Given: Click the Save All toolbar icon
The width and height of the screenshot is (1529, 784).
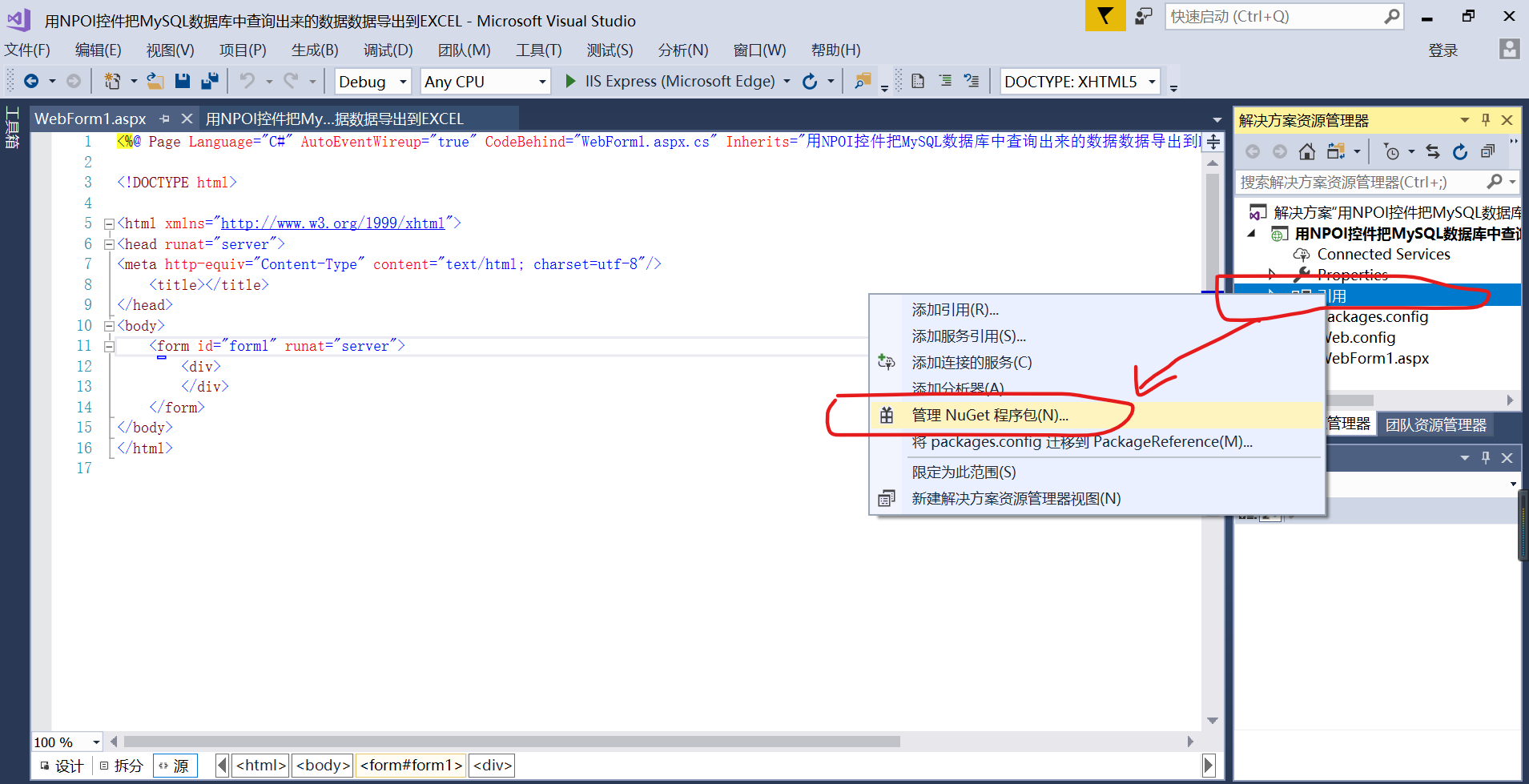Looking at the screenshot, I should click(x=210, y=80).
